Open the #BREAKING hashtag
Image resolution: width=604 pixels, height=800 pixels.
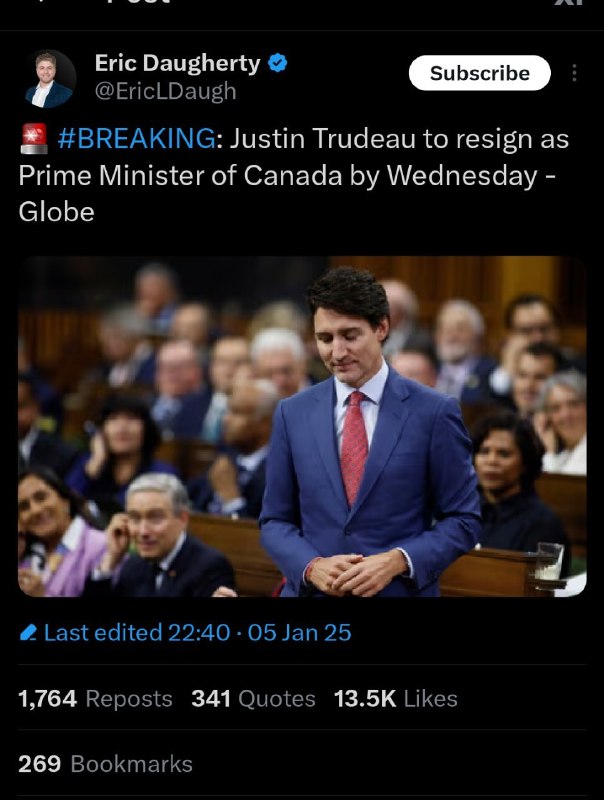click(137, 138)
